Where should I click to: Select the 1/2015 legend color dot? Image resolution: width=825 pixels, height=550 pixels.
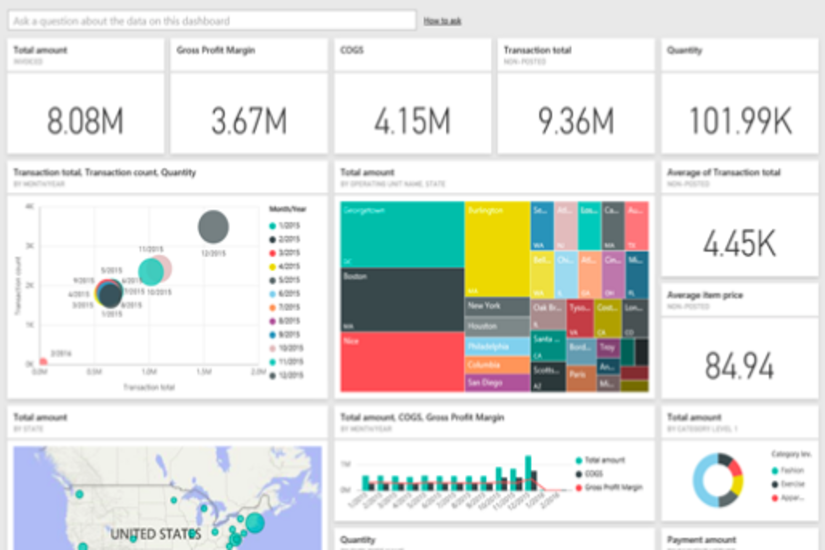(273, 226)
